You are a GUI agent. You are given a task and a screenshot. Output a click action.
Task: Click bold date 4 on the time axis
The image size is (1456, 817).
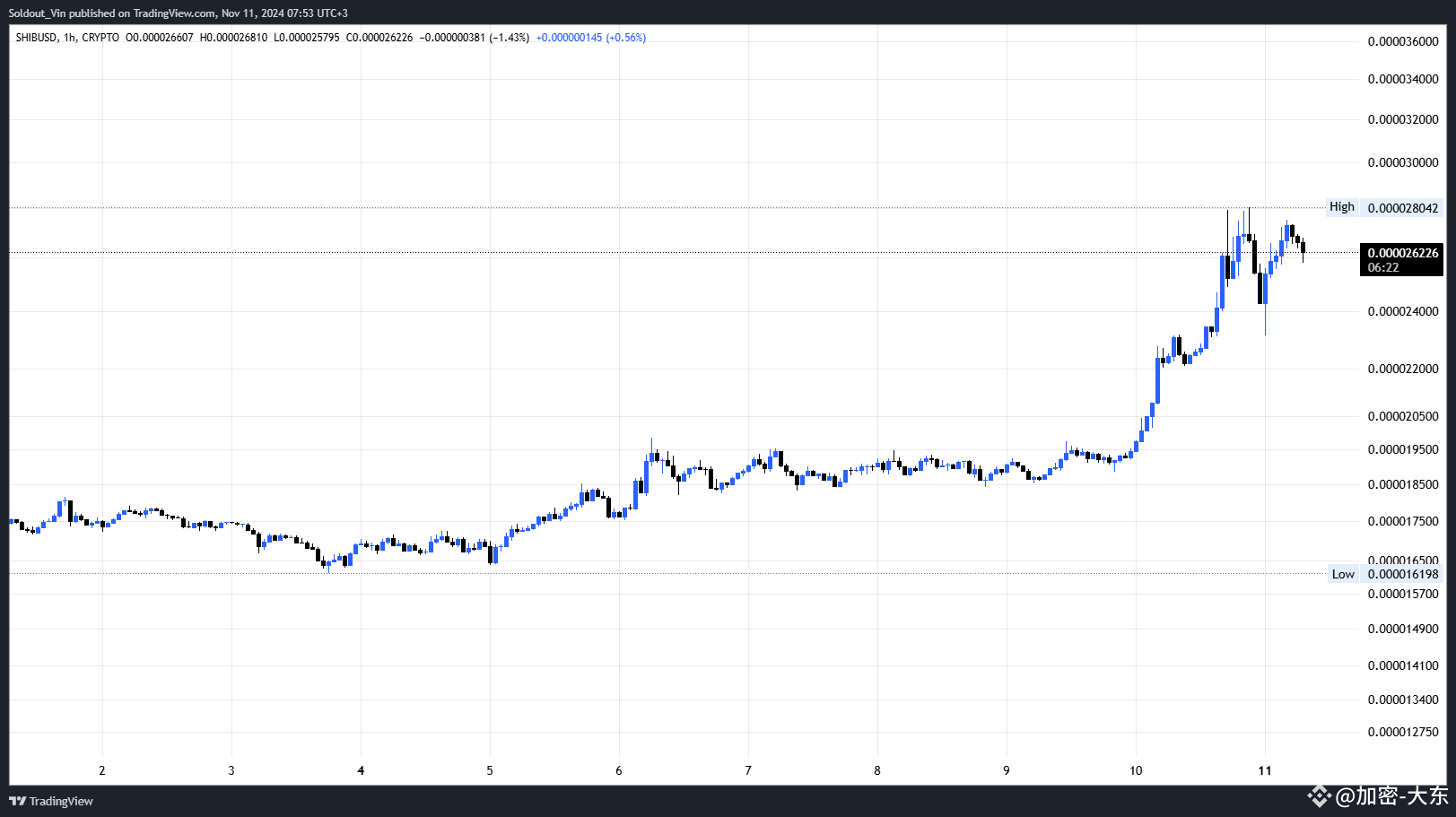pos(361,770)
